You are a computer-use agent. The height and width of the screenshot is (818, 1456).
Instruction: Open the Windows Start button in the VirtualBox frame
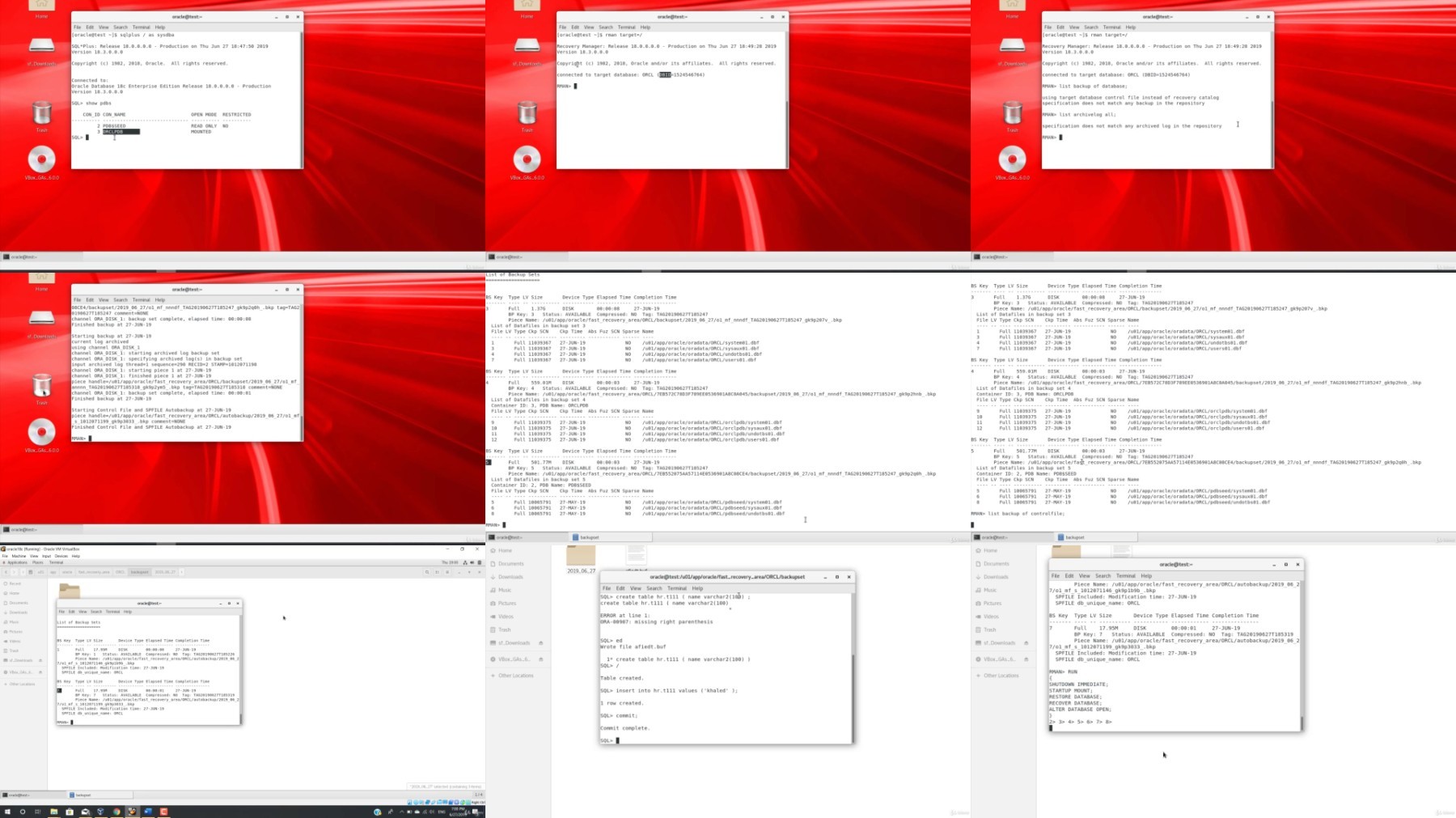pyautogui.click(x=7, y=812)
